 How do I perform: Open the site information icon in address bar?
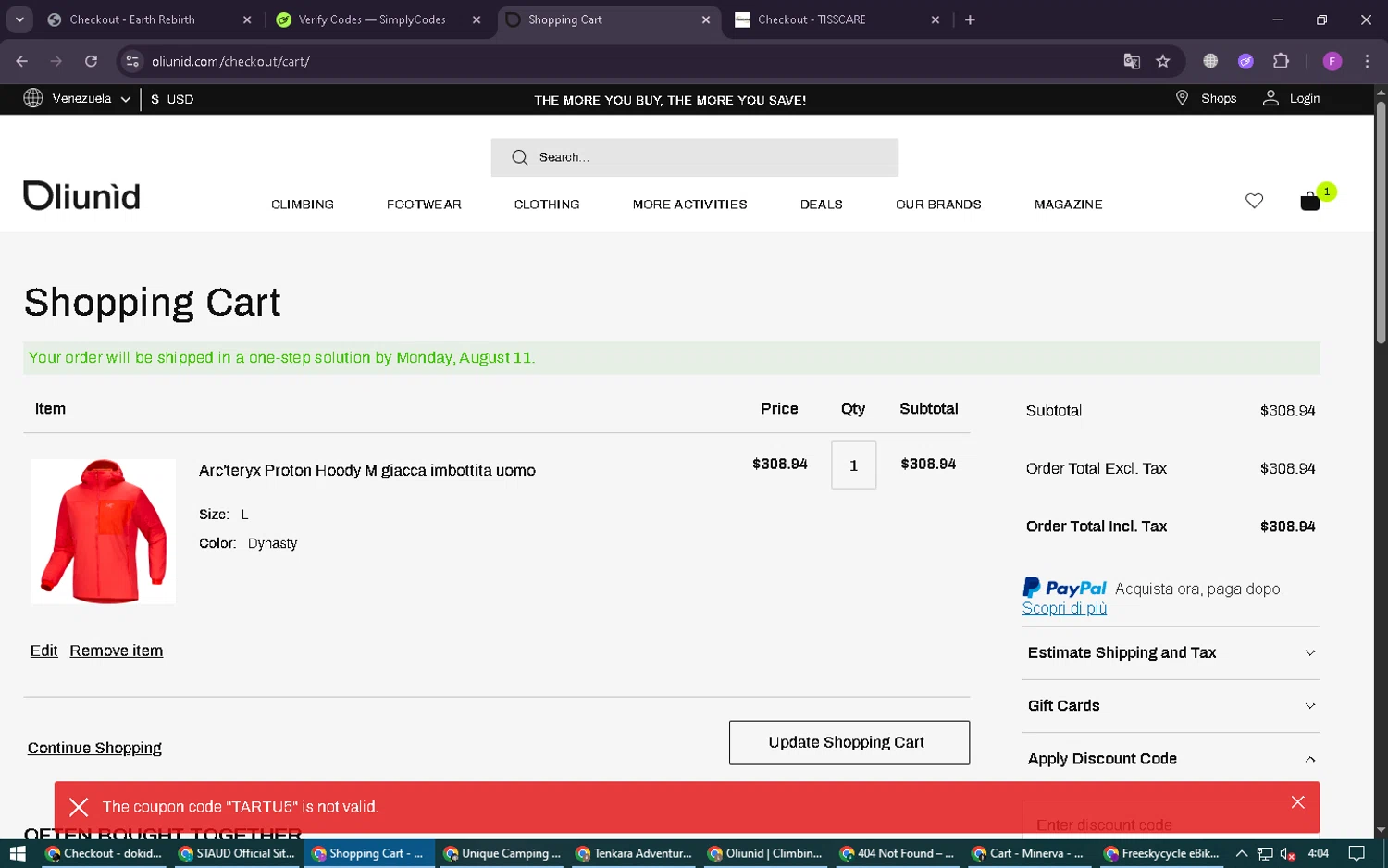click(x=132, y=61)
